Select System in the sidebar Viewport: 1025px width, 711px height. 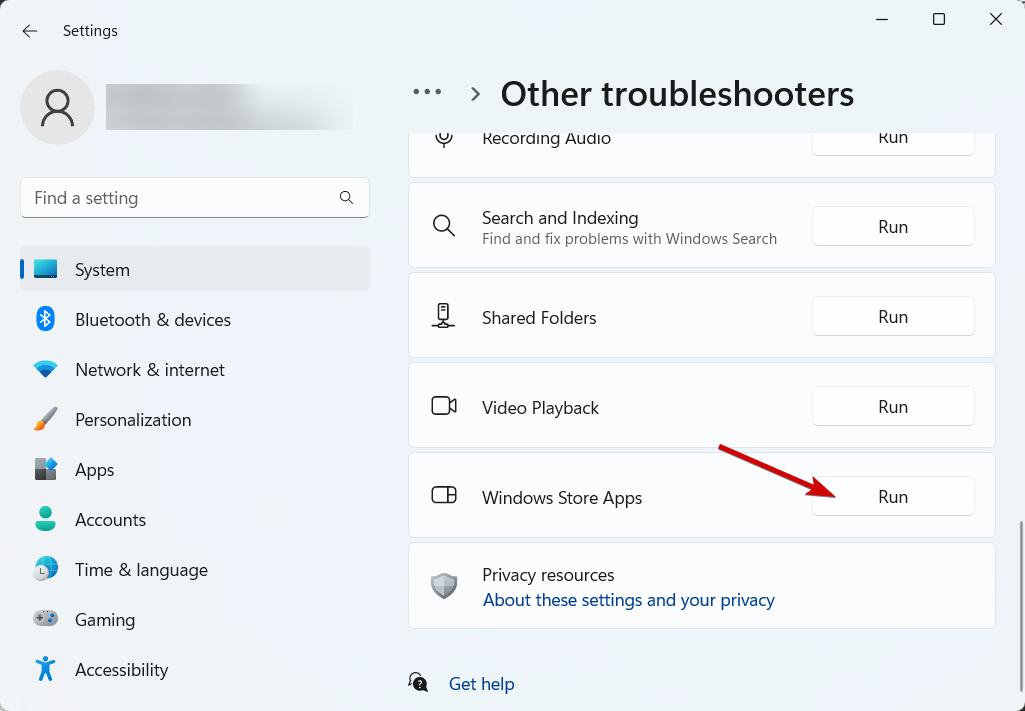coord(195,269)
